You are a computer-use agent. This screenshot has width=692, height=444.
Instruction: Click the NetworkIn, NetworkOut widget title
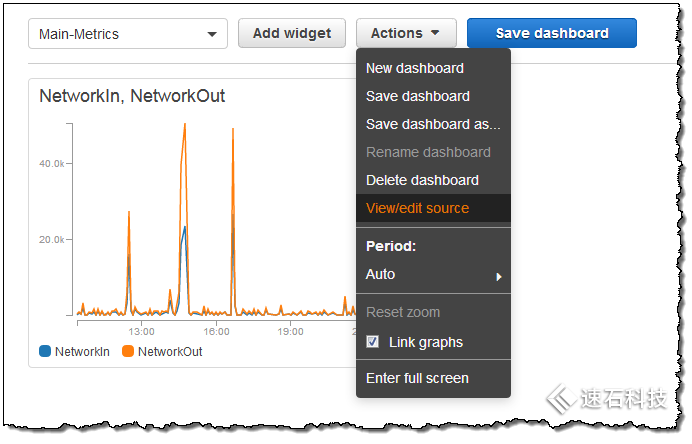pyautogui.click(x=132, y=96)
